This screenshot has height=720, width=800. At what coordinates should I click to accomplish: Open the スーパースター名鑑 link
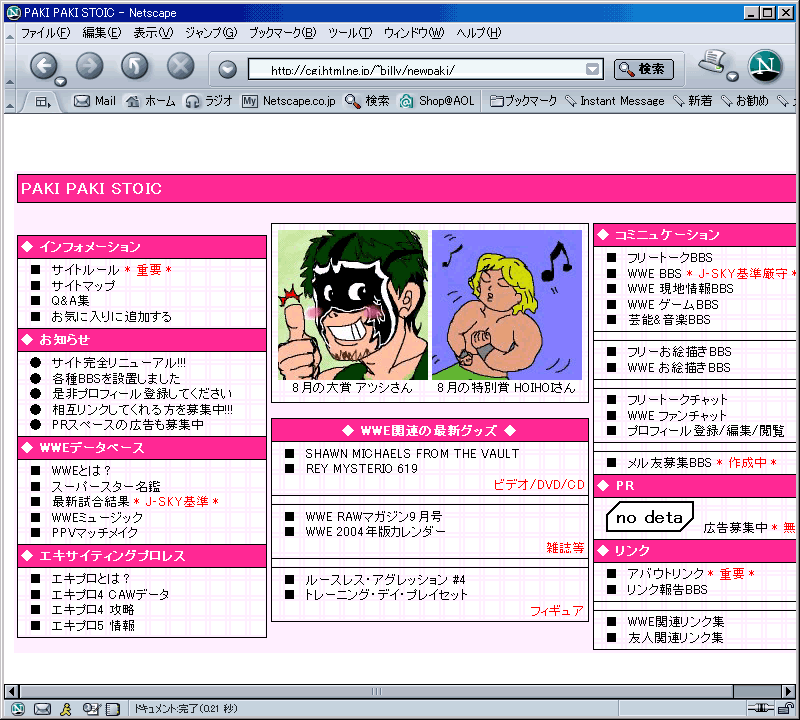coord(106,486)
